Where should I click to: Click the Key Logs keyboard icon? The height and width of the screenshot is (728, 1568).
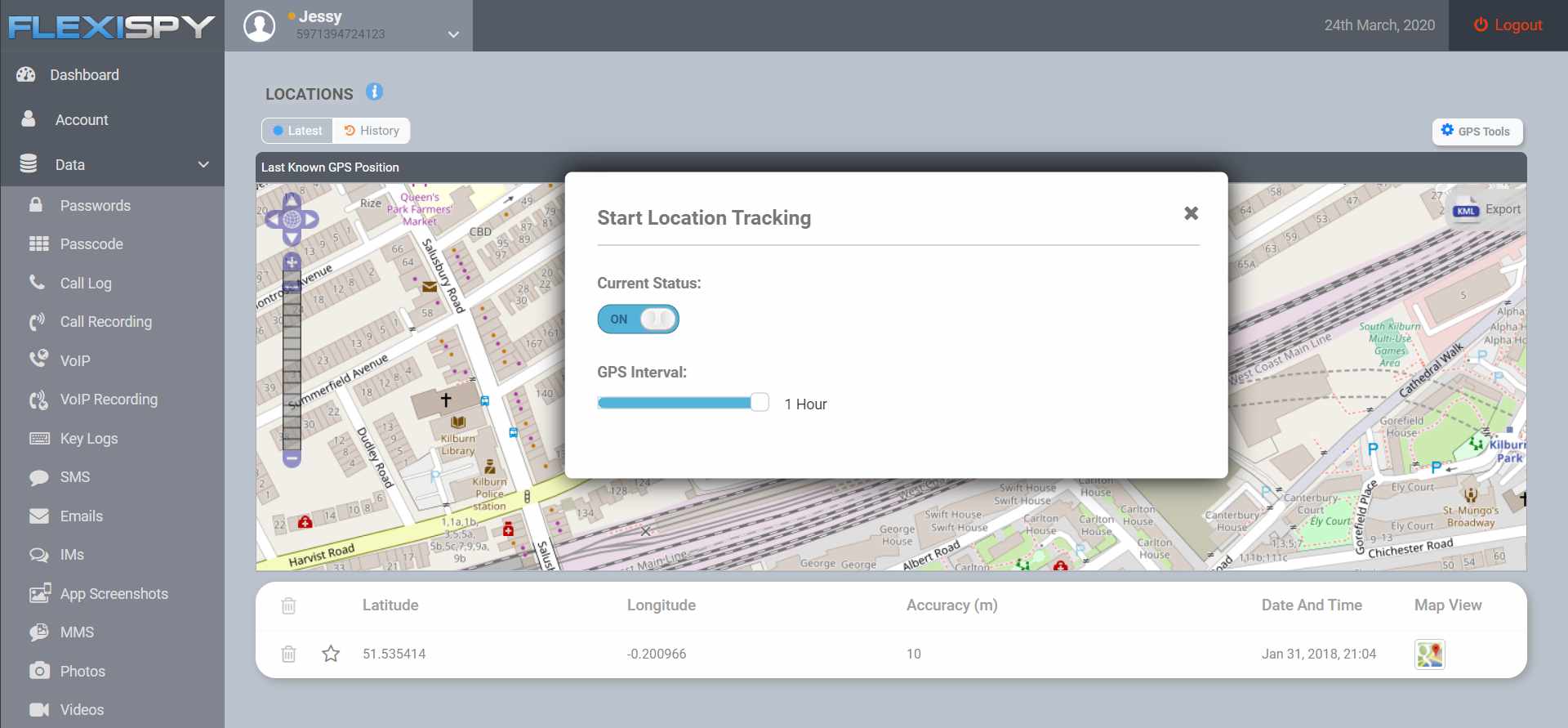[39, 438]
